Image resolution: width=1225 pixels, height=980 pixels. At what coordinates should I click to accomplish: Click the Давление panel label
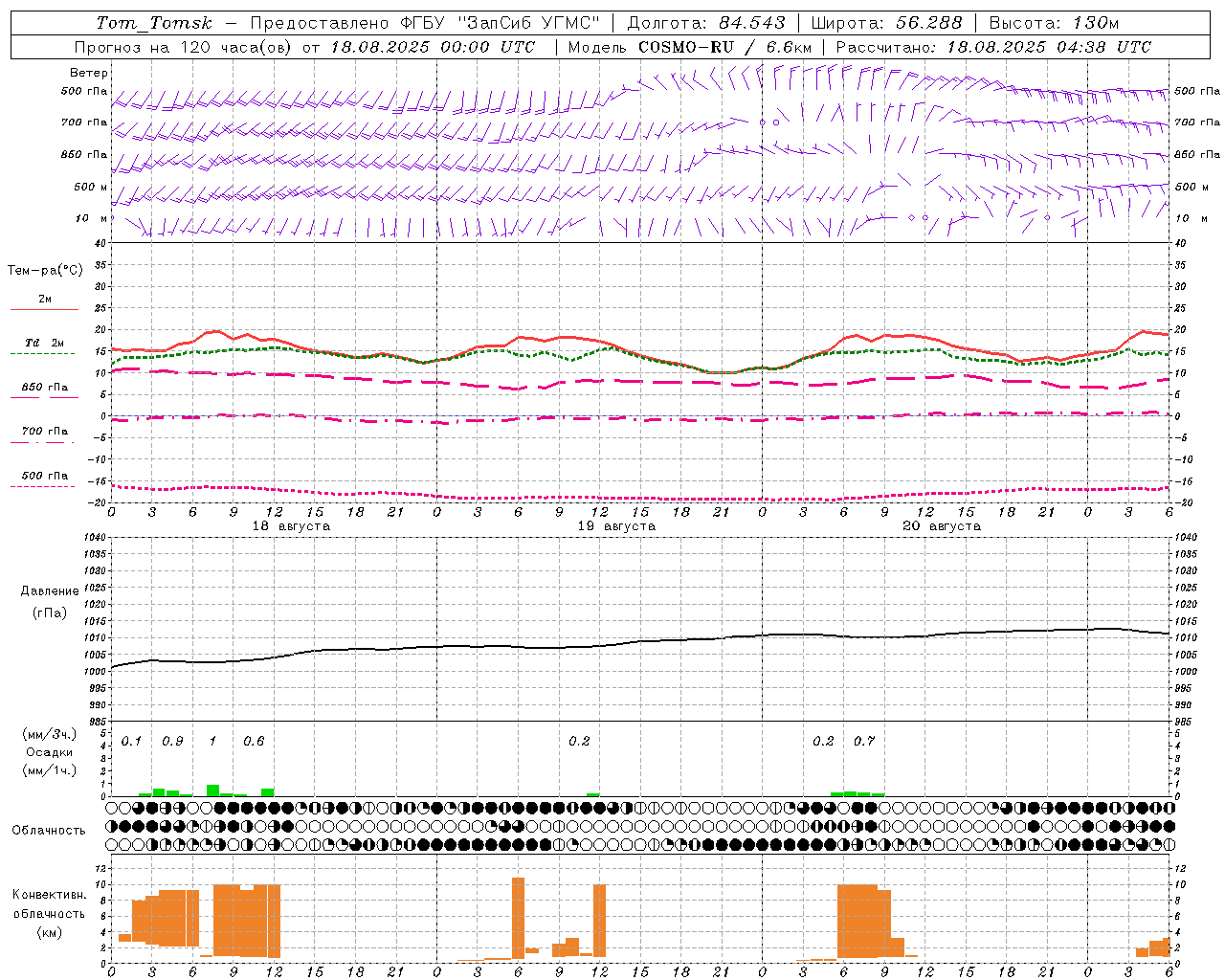click(x=50, y=591)
